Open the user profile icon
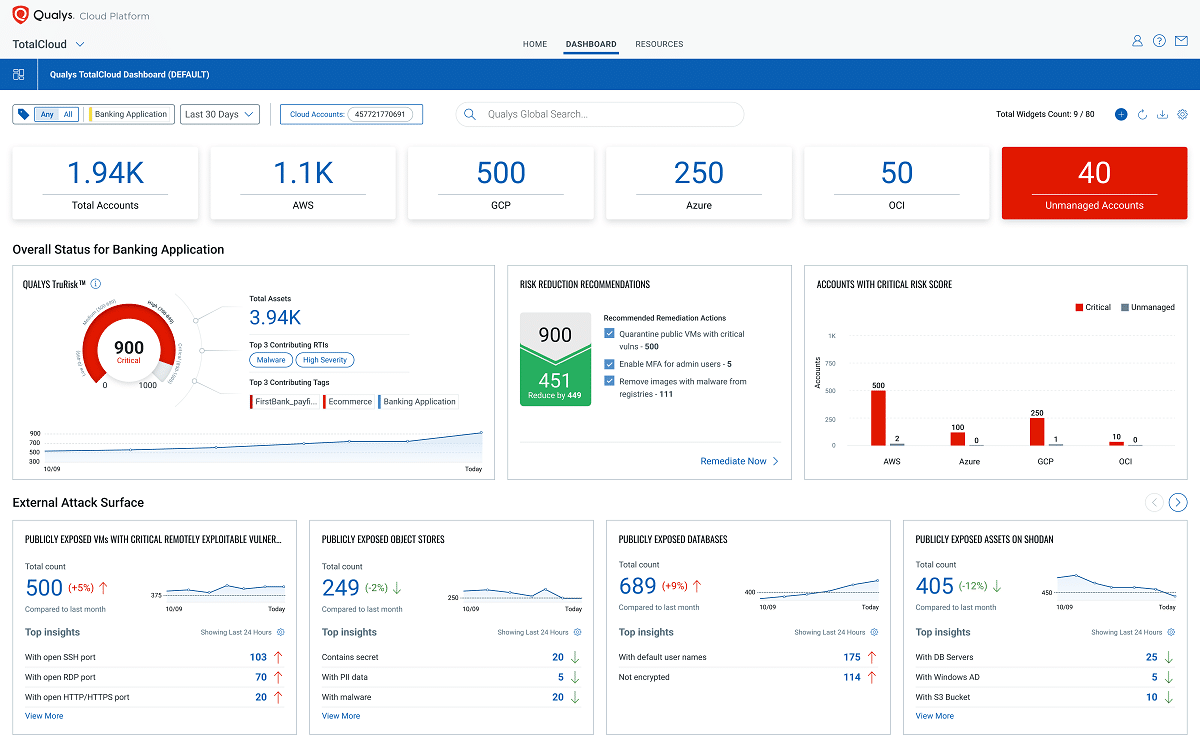 click(x=1137, y=41)
